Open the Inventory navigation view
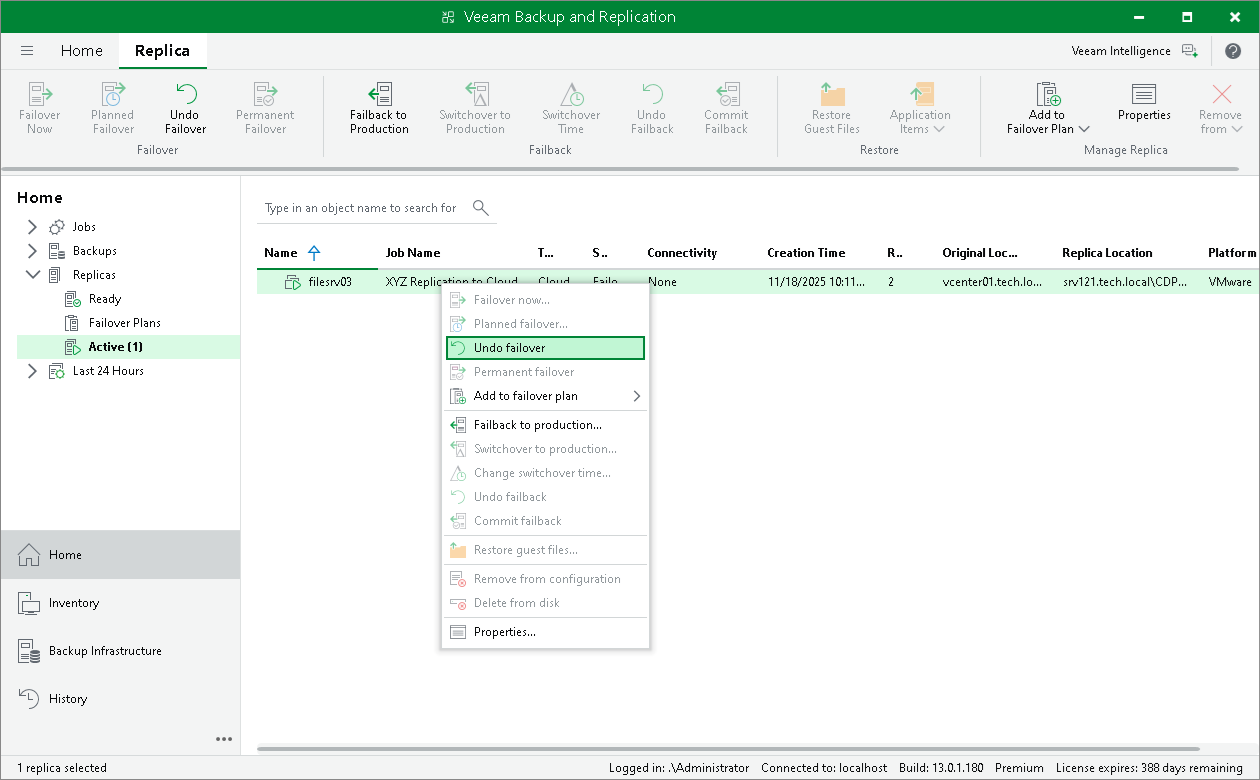The height and width of the screenshot is (780, 1260). [x=120, y=603]
